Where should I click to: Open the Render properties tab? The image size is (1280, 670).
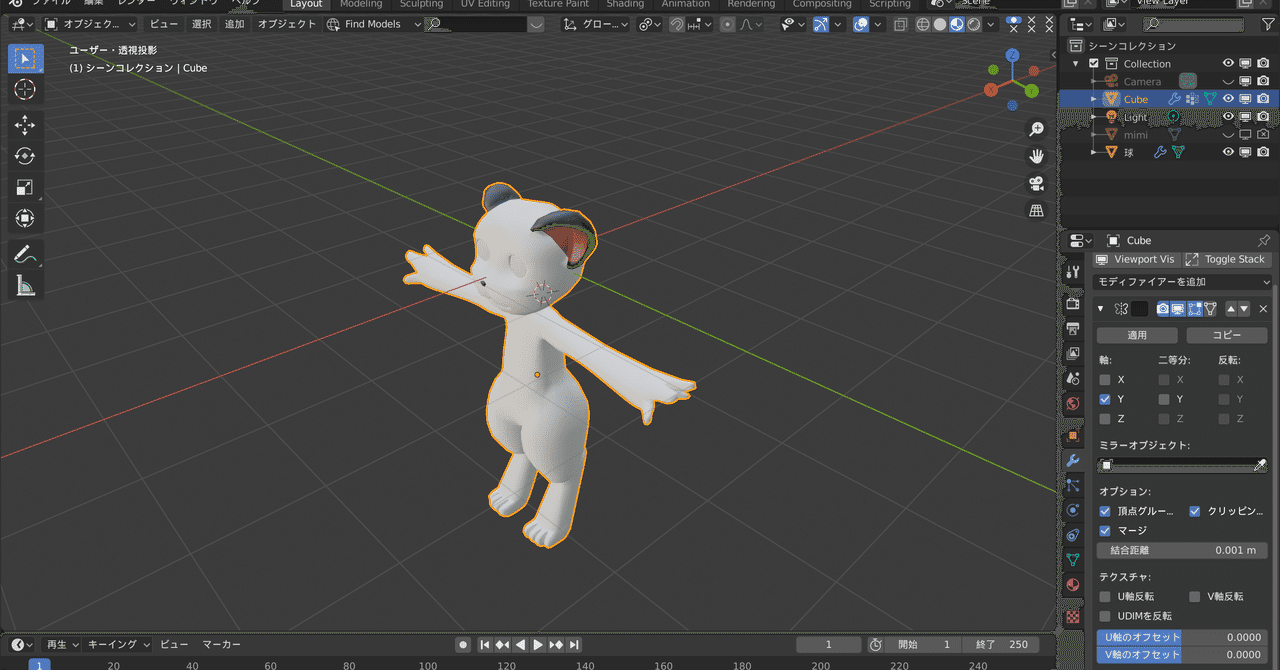(1073, 303)
